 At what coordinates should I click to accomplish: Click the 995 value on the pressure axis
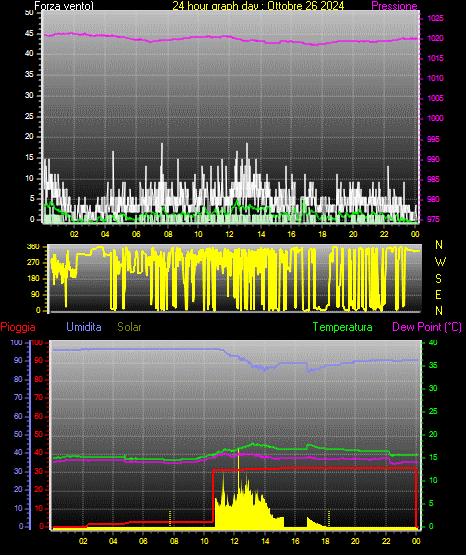[433, 139]
